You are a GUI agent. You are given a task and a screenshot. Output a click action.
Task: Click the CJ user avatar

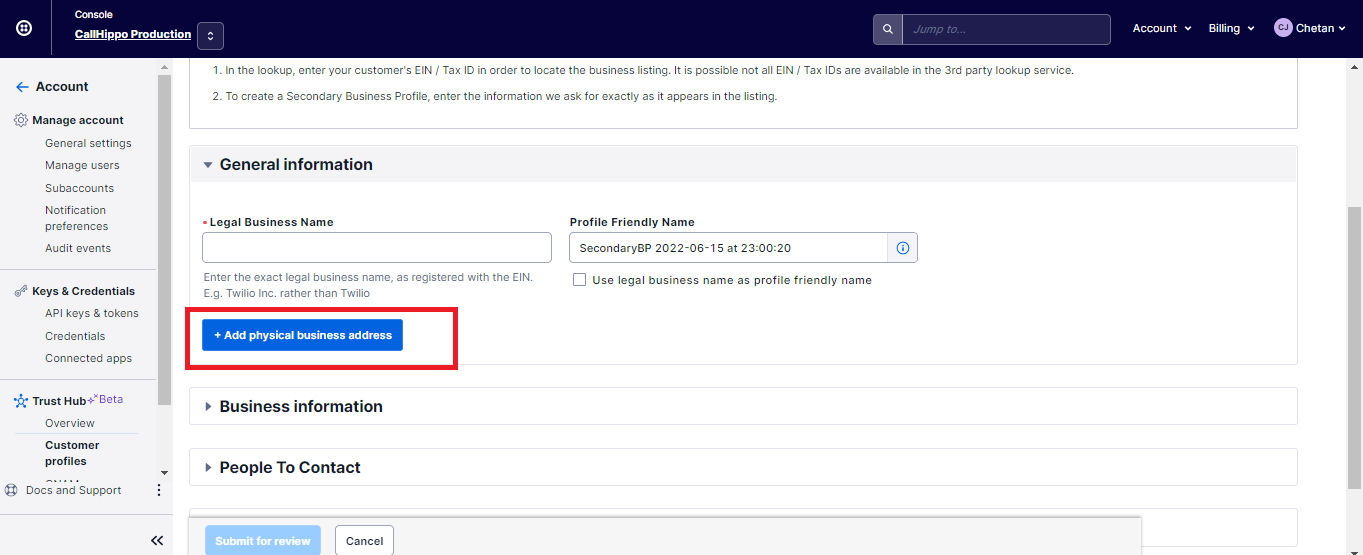(x=1283, y=28)
